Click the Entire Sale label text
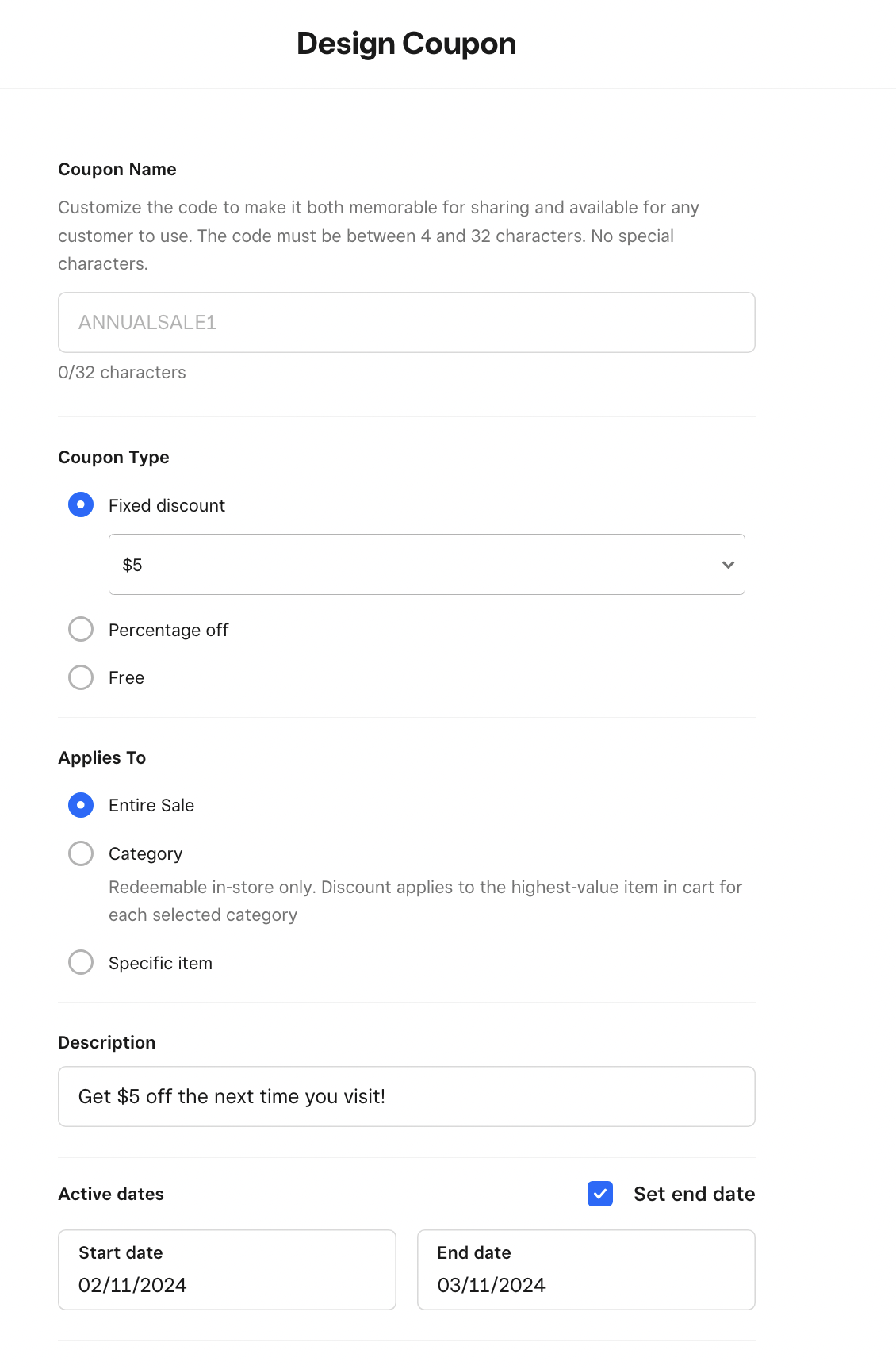The height and width of the screenshot is (1369, 896). [x=151, y=806]
